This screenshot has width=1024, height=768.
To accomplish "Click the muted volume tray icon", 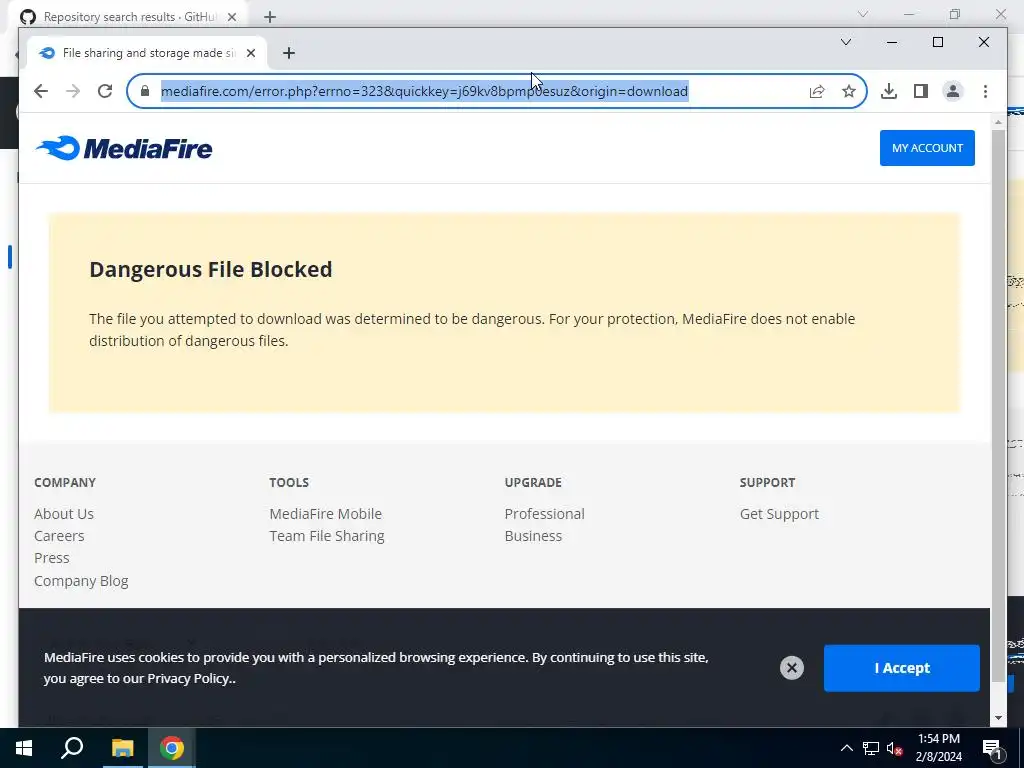I will coord(895,748).
